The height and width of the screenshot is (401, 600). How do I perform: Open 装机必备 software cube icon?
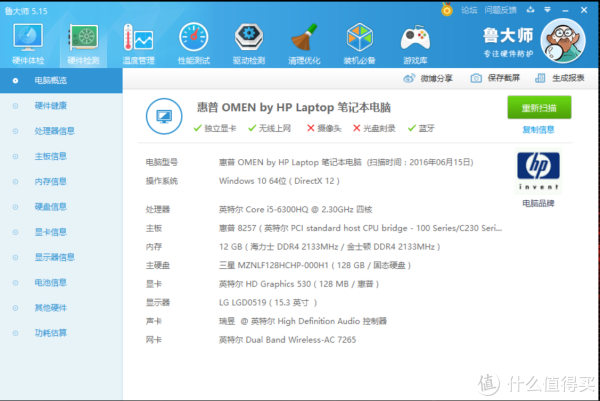pos(359,37)
